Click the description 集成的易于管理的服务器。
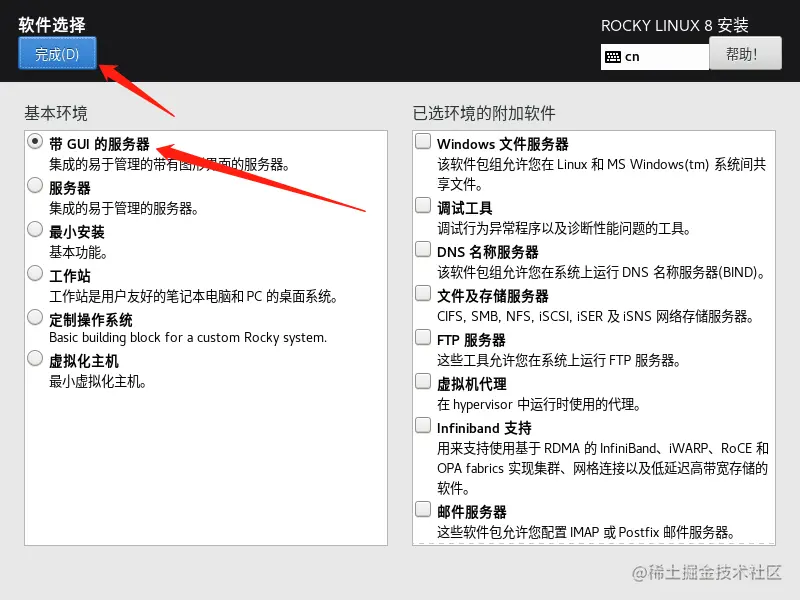Screen dimensions: 800x600 (x=124, y=208)
